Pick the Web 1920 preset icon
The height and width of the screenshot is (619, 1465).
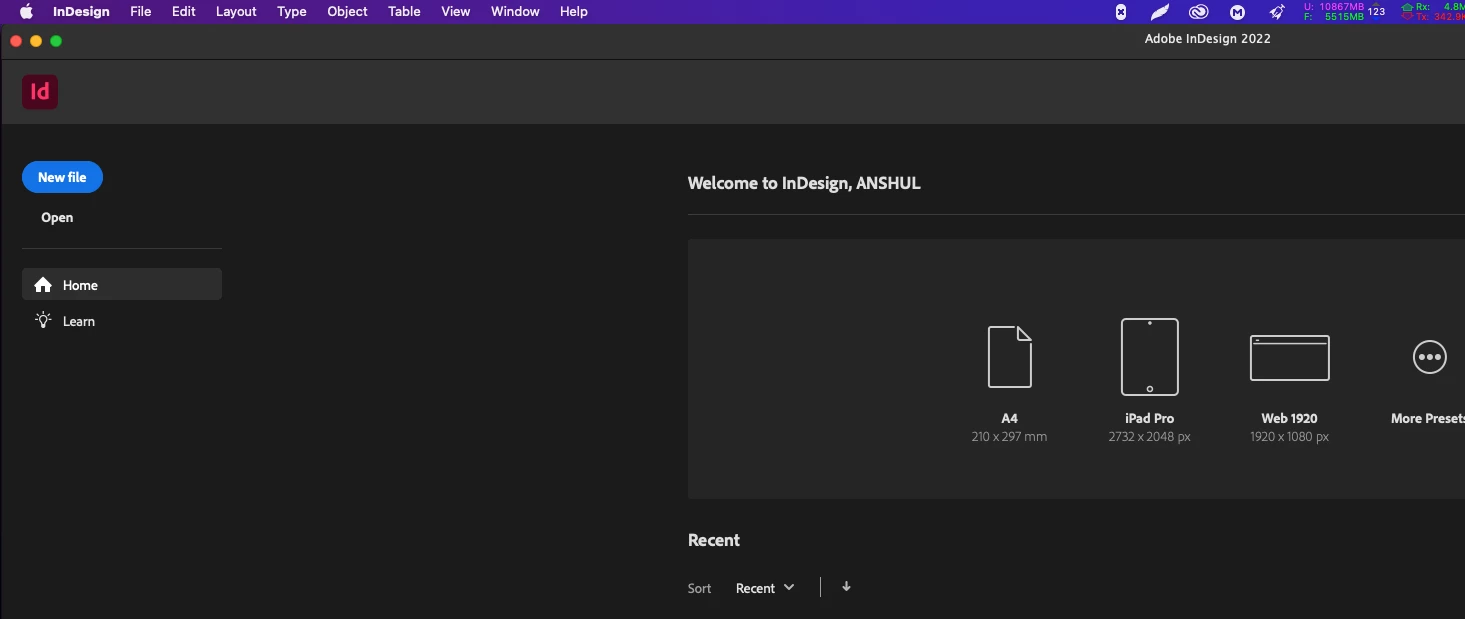(x=1289, y=358)
